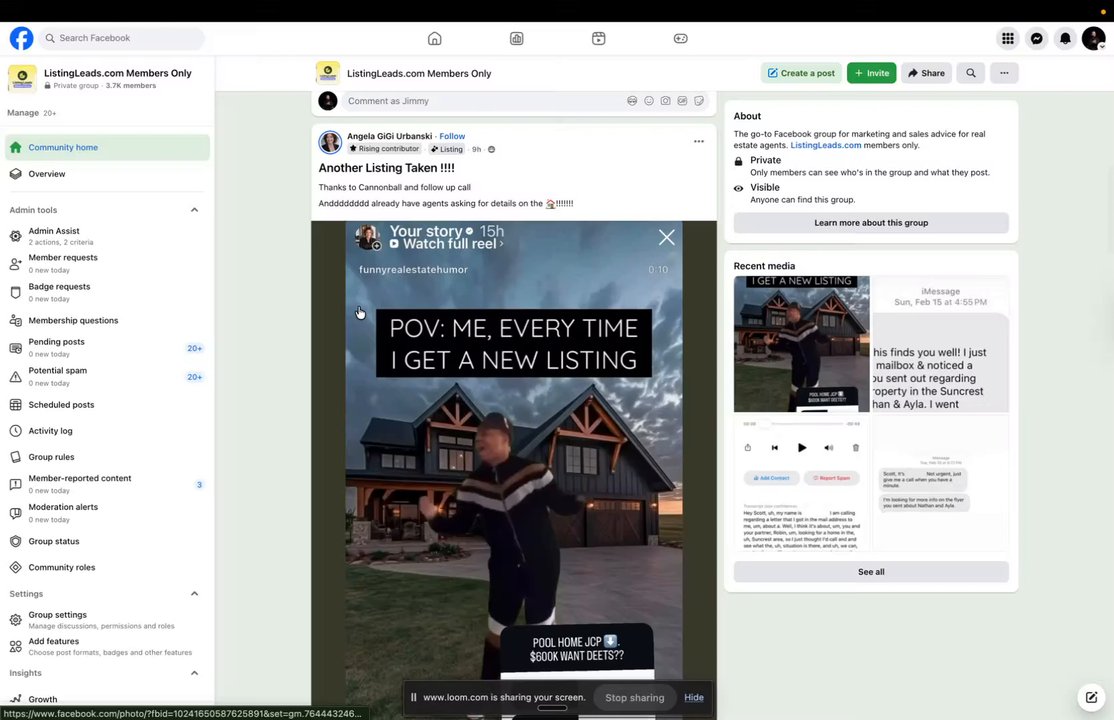This screenshot has height=720, width=1114.
Task: Close the story overlay with X
Action: click(666, 237)
